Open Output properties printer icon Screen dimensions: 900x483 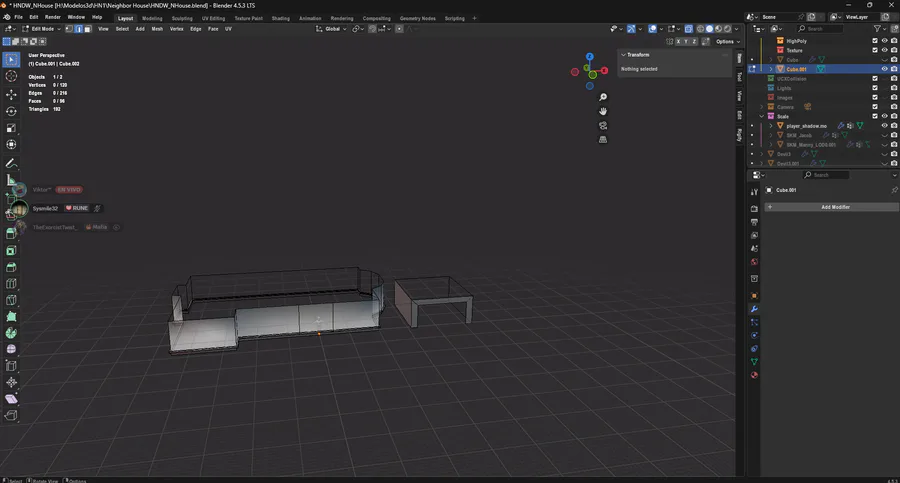pos(754,222)
